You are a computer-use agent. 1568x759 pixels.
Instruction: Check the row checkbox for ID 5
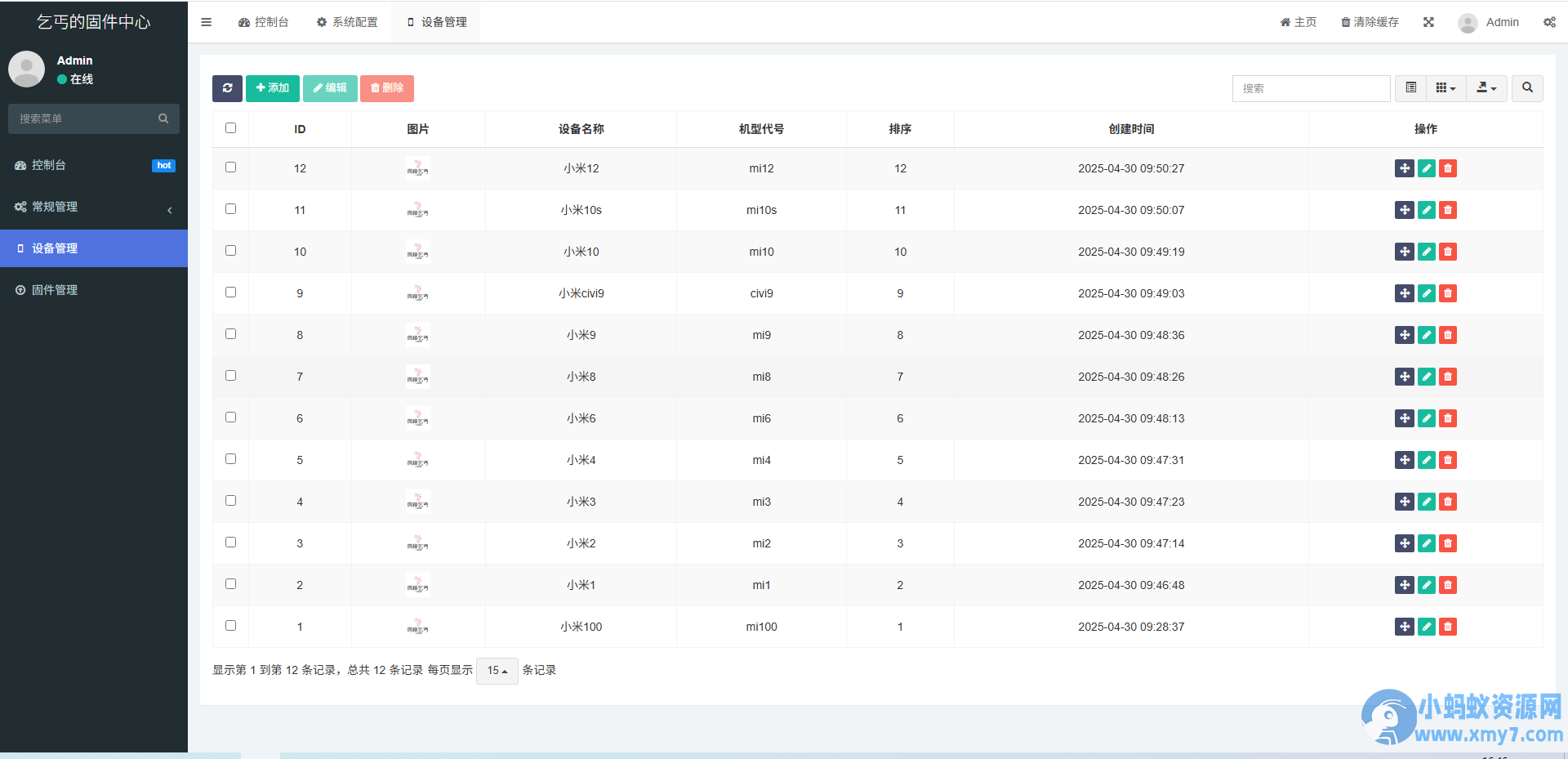pyautogui.click(x=230, y=458)
